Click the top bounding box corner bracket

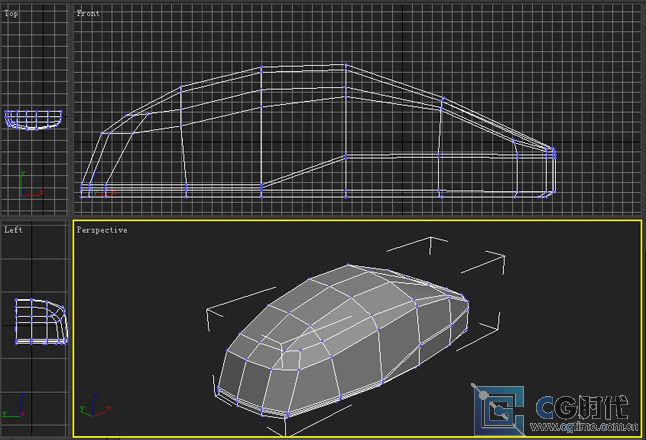pyautogui.click(x=431, y=240)
